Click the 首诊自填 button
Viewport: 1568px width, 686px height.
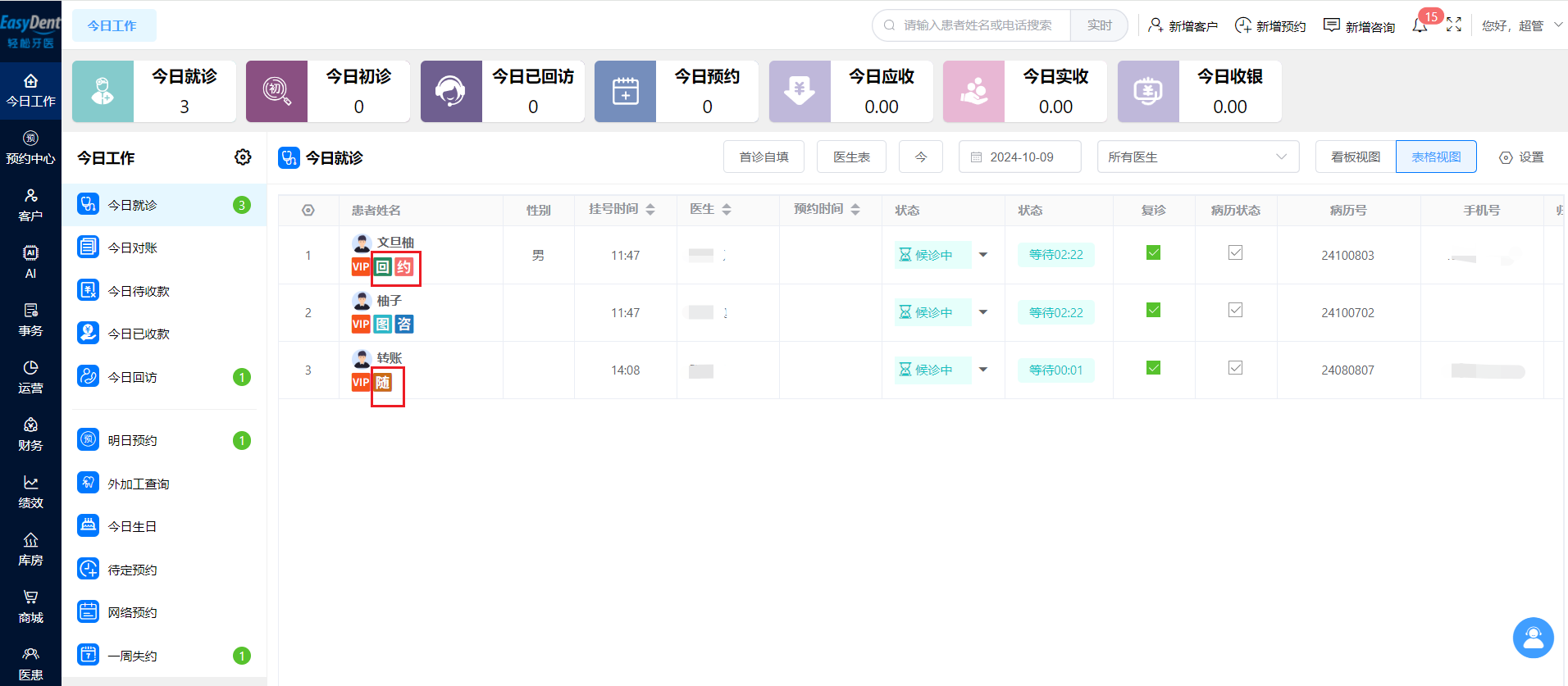pyautogui.click(x=763, y=157)
